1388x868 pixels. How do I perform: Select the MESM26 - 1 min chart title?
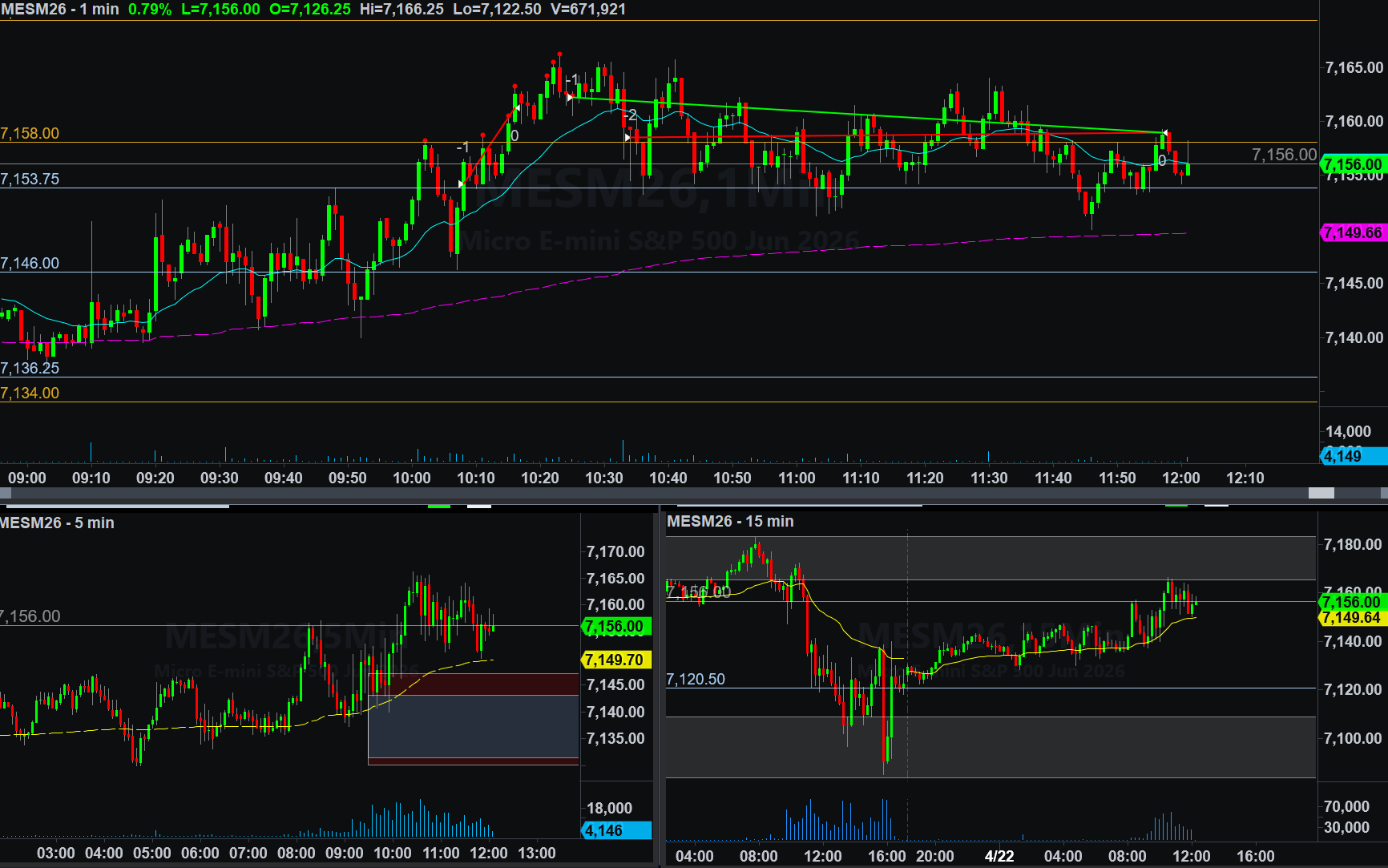tap(60, 10)
